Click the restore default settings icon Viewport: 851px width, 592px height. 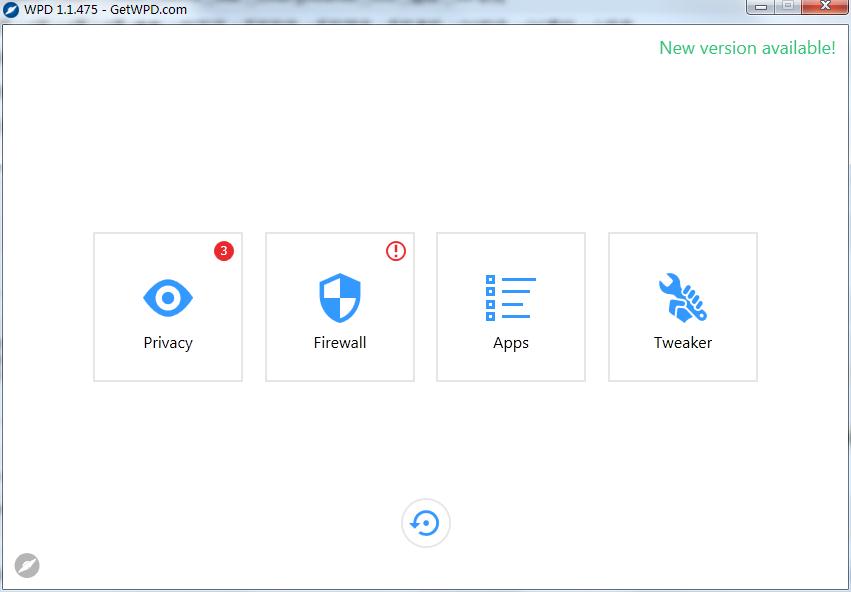(425, 522)
